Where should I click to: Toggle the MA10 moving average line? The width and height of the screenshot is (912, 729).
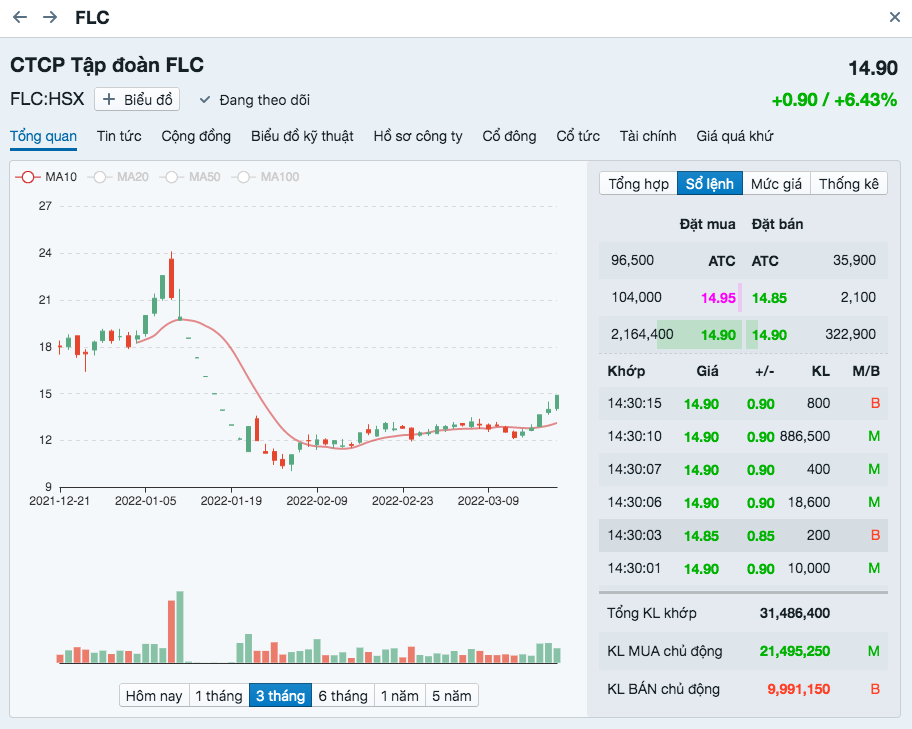point(47,177)
